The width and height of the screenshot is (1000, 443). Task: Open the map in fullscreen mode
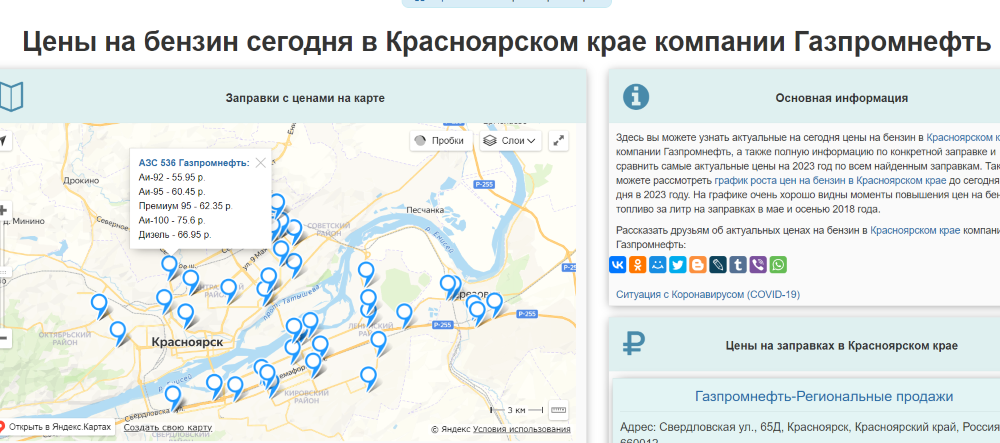click(x=559, y=141)
